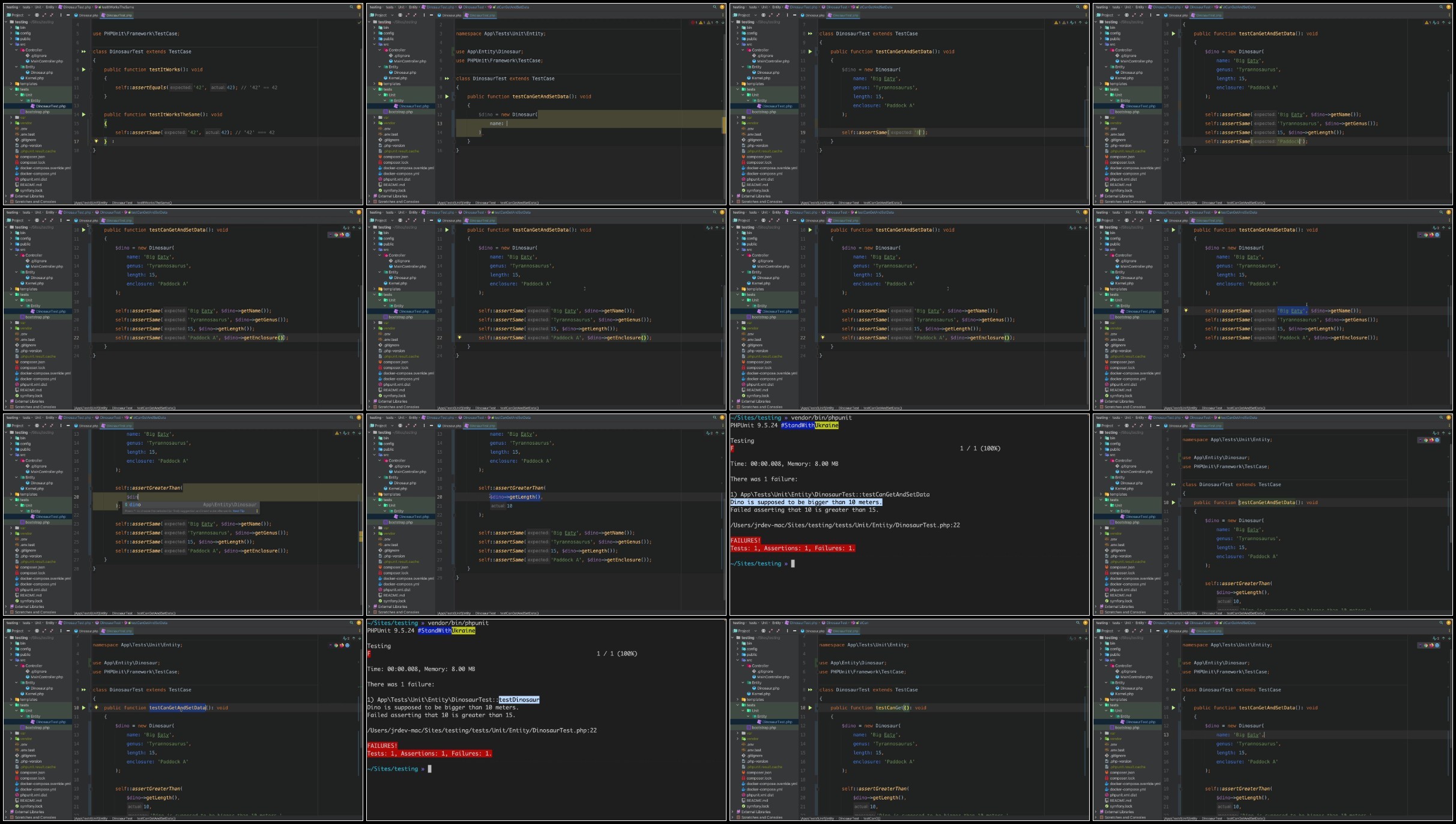Collapse the tests folder in the testCanGet() frame
This screenshot has width=1456, height=824.
tap(738, 705)
